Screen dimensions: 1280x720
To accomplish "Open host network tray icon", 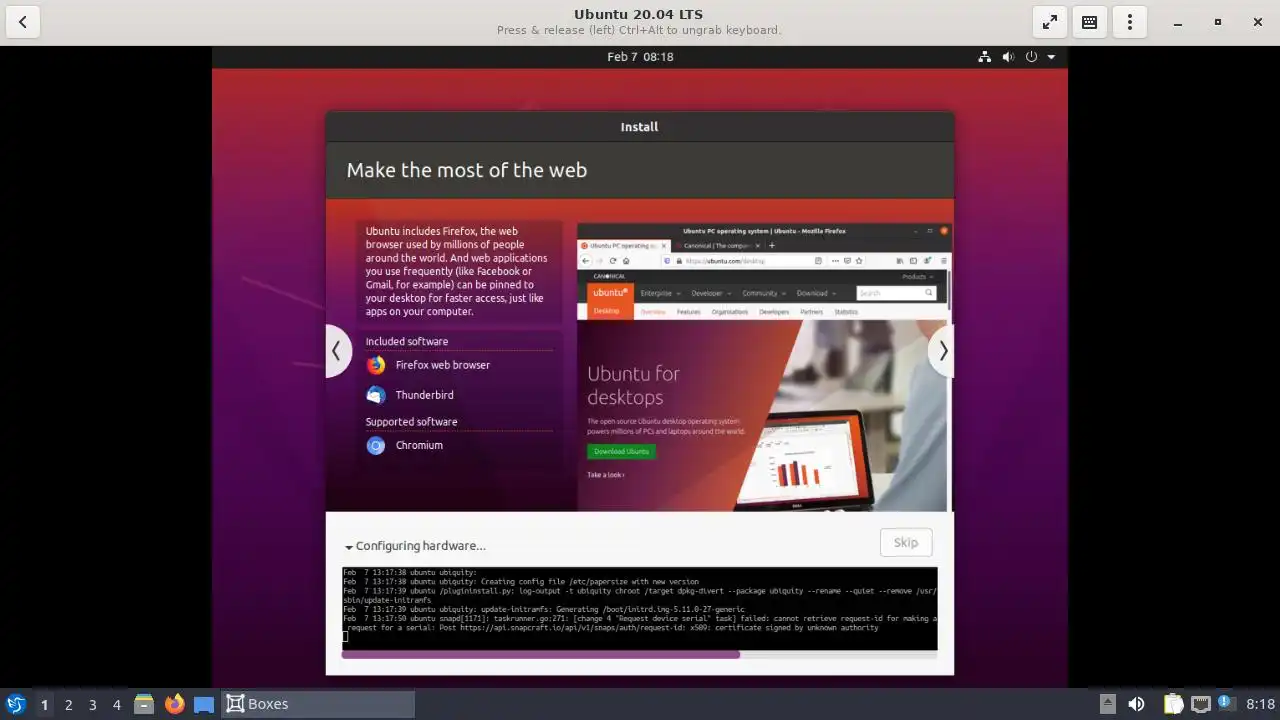I will tap(1200, 704).
